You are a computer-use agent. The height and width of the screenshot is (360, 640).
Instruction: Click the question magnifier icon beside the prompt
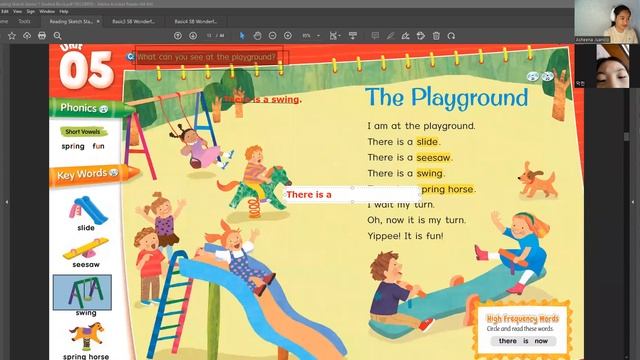(x=130, y=57)
